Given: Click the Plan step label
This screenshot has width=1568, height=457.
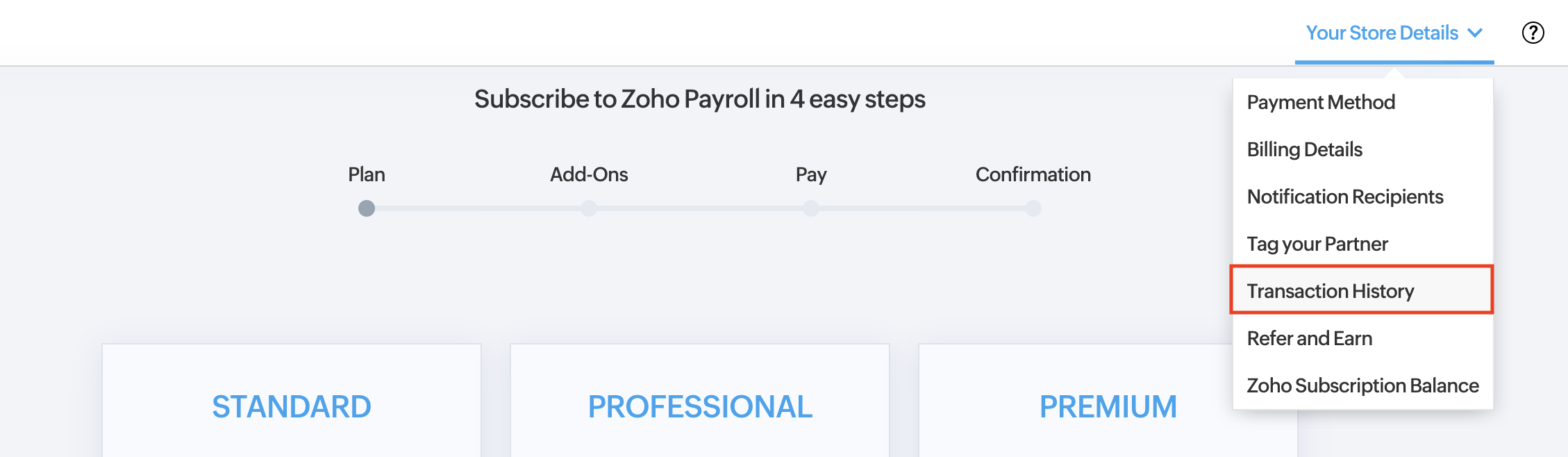Looking at the screenshot, I should coord(367,174).
